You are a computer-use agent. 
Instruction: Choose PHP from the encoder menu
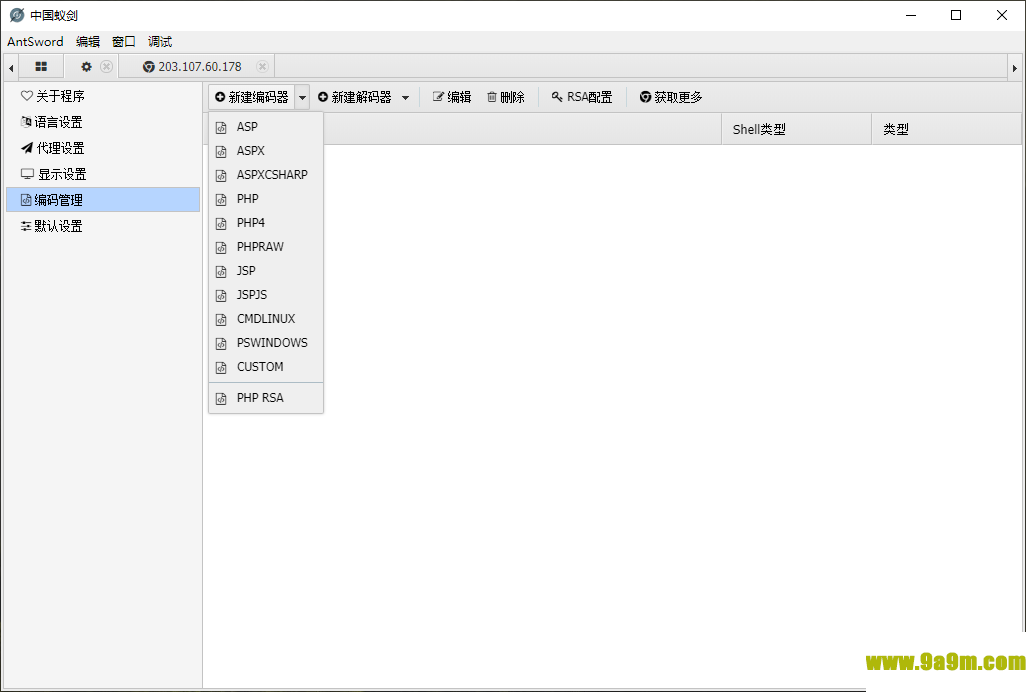point(266,199)
